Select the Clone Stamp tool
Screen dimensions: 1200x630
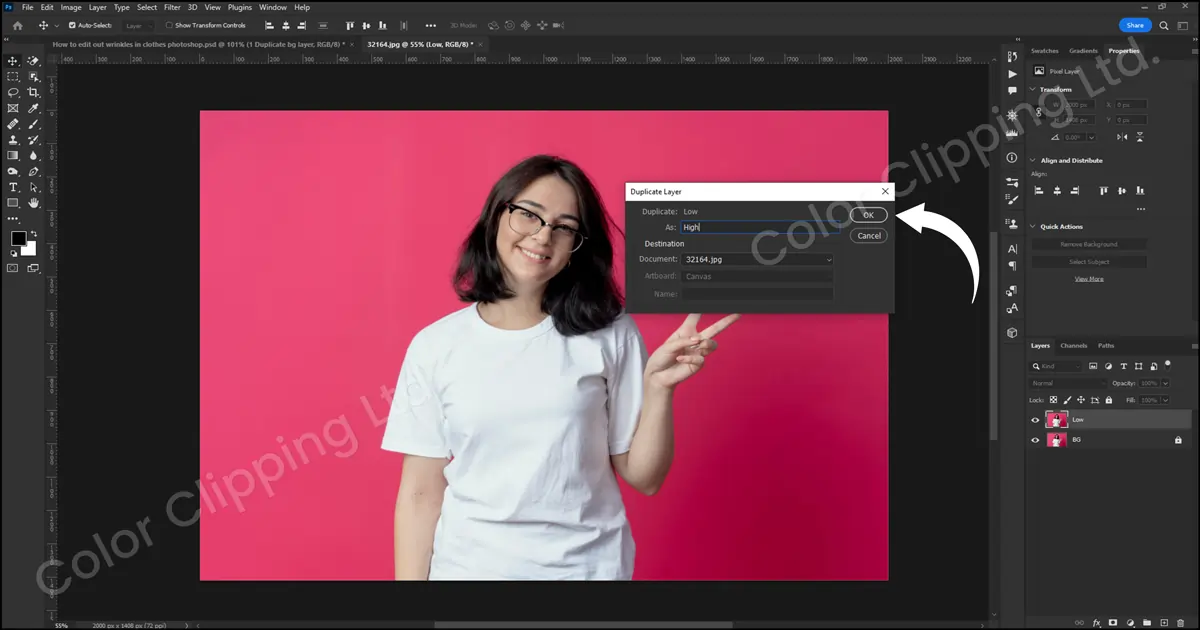click(13, 140)
